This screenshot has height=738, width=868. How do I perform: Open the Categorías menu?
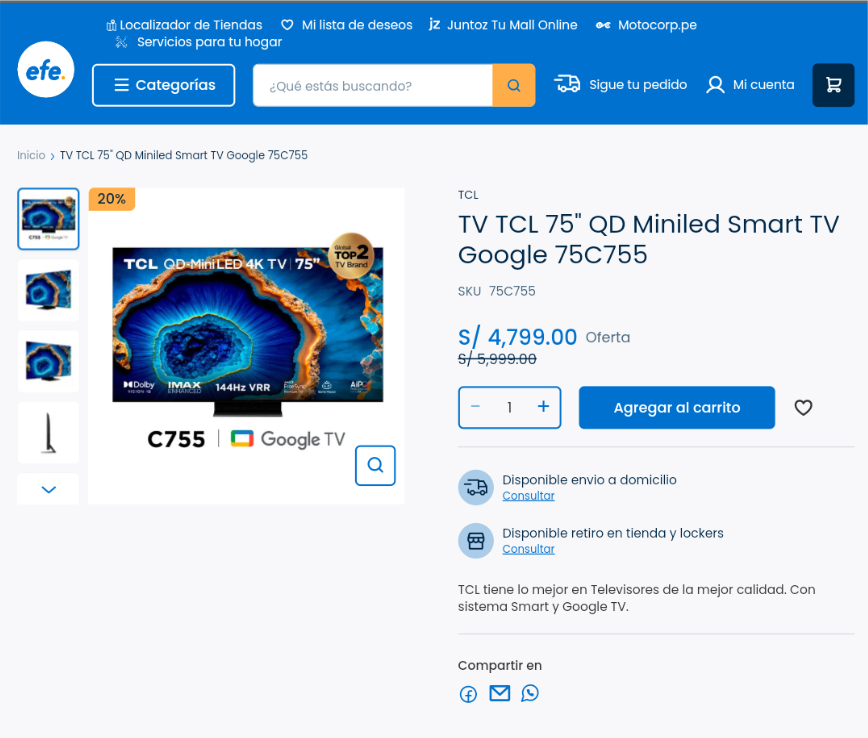tap(163, 85)
